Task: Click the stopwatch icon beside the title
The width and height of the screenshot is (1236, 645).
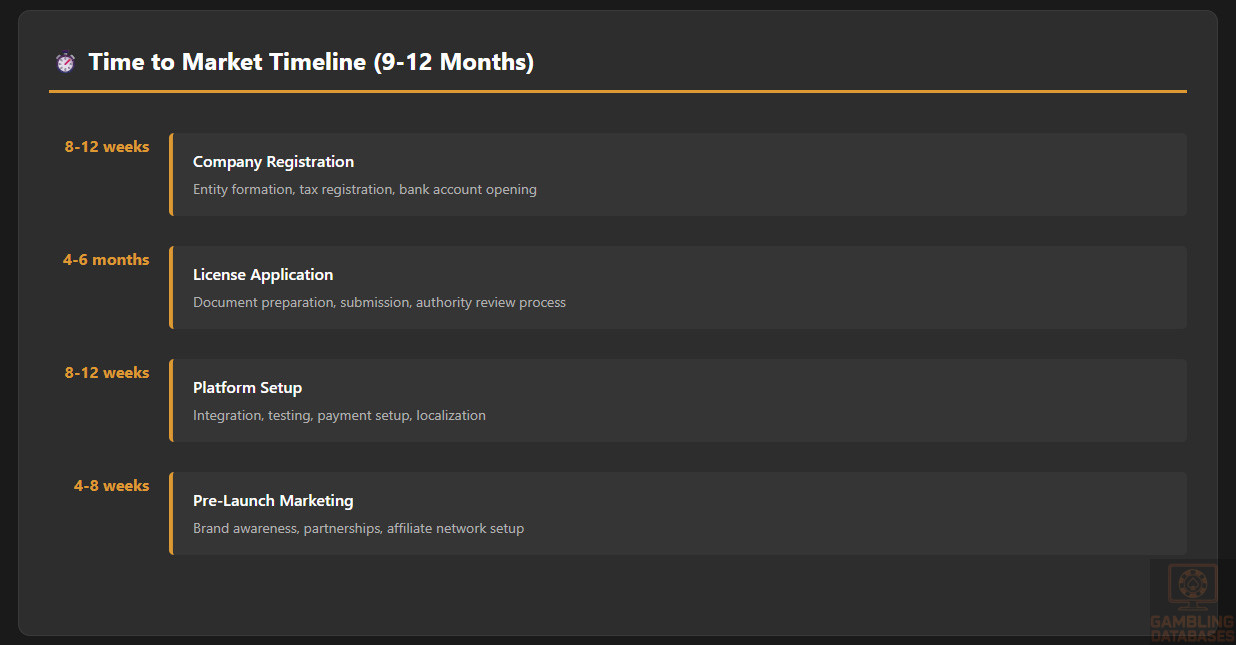Action: click(x=65, y=63)
